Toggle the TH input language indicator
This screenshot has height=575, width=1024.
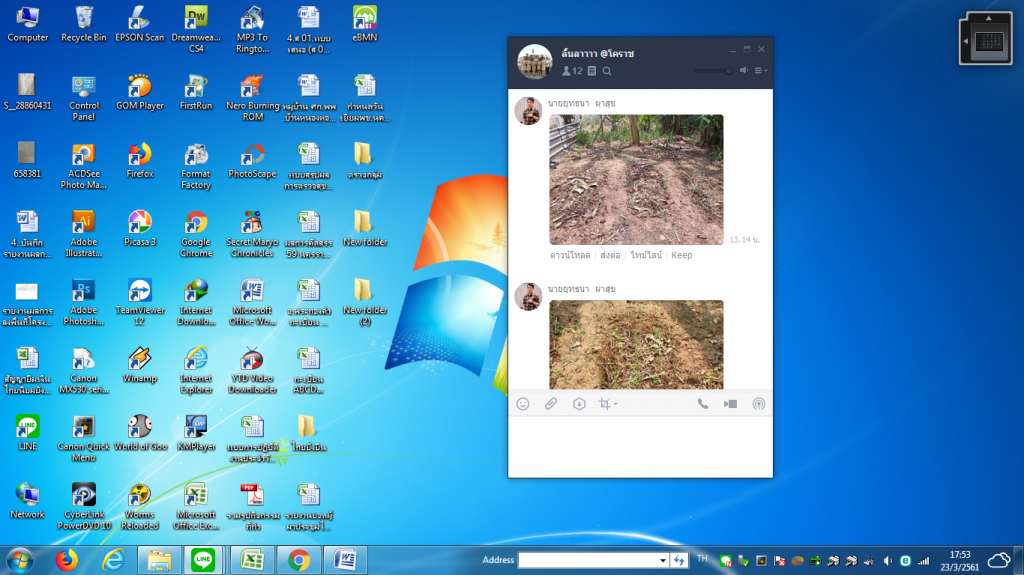tap(702, 559)
